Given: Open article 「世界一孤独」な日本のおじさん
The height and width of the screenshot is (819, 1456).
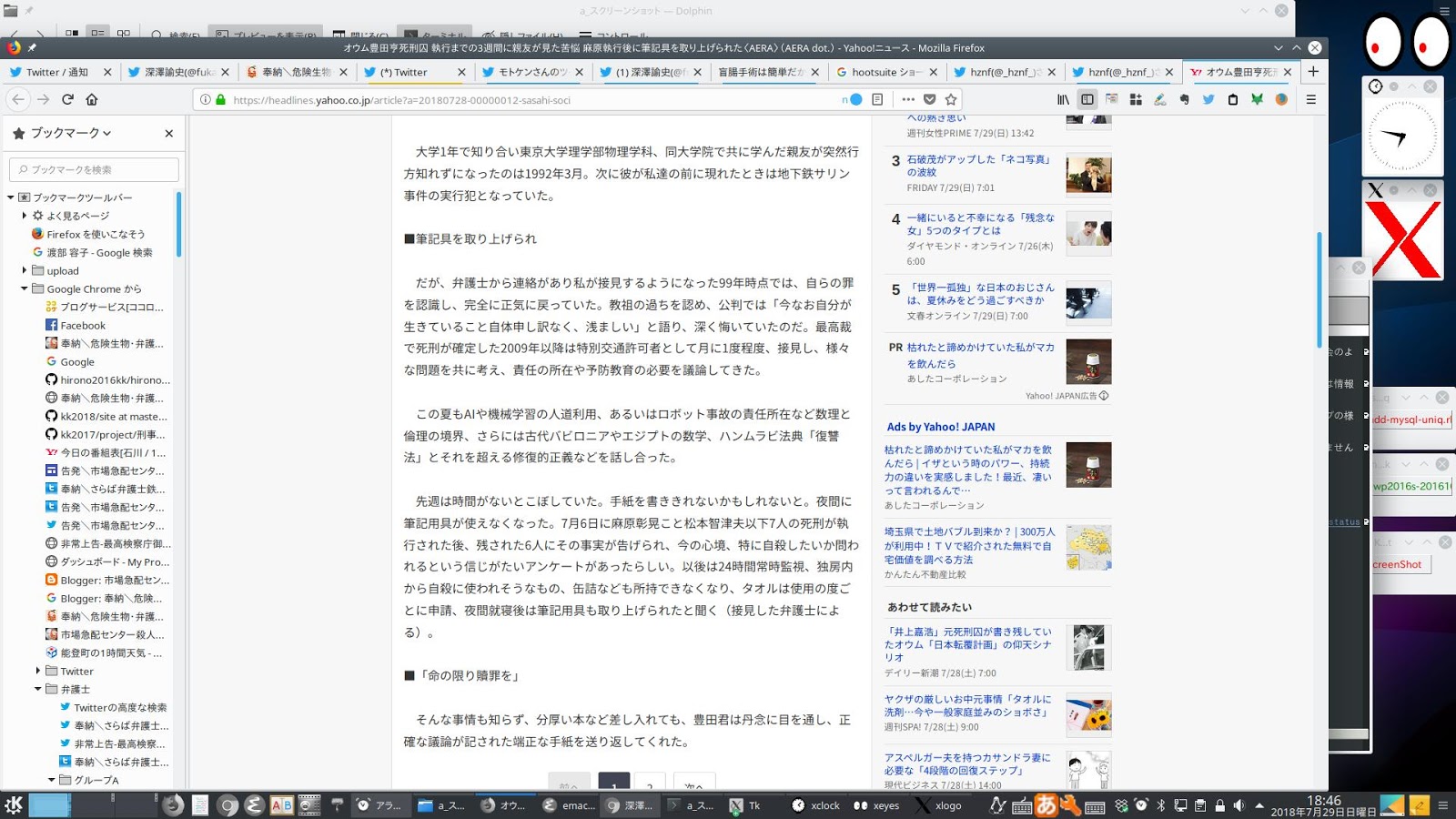Looking at the screenshot, I should pyautogui.click(x=980, y=293).
